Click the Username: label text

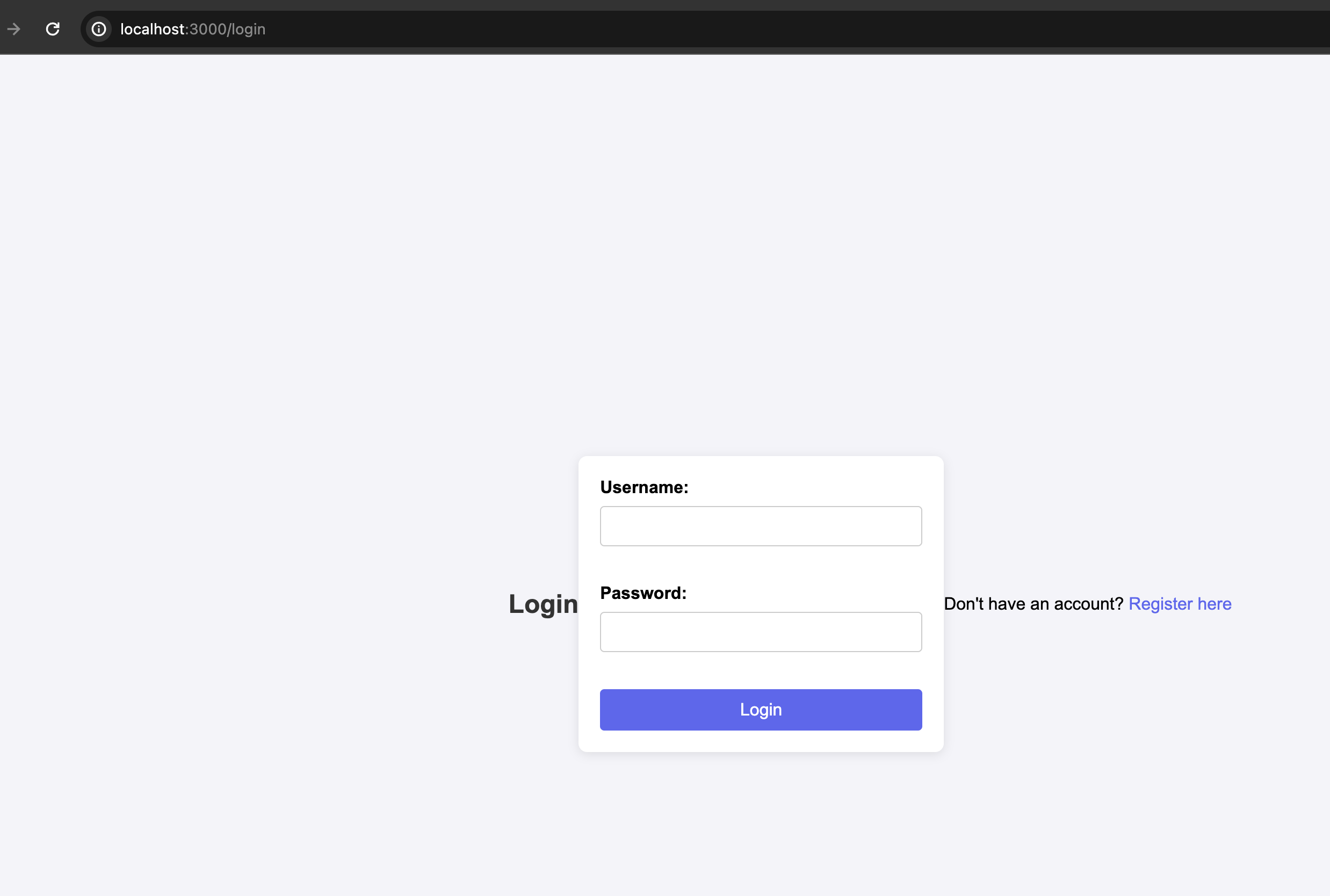(x=644, y=487)
